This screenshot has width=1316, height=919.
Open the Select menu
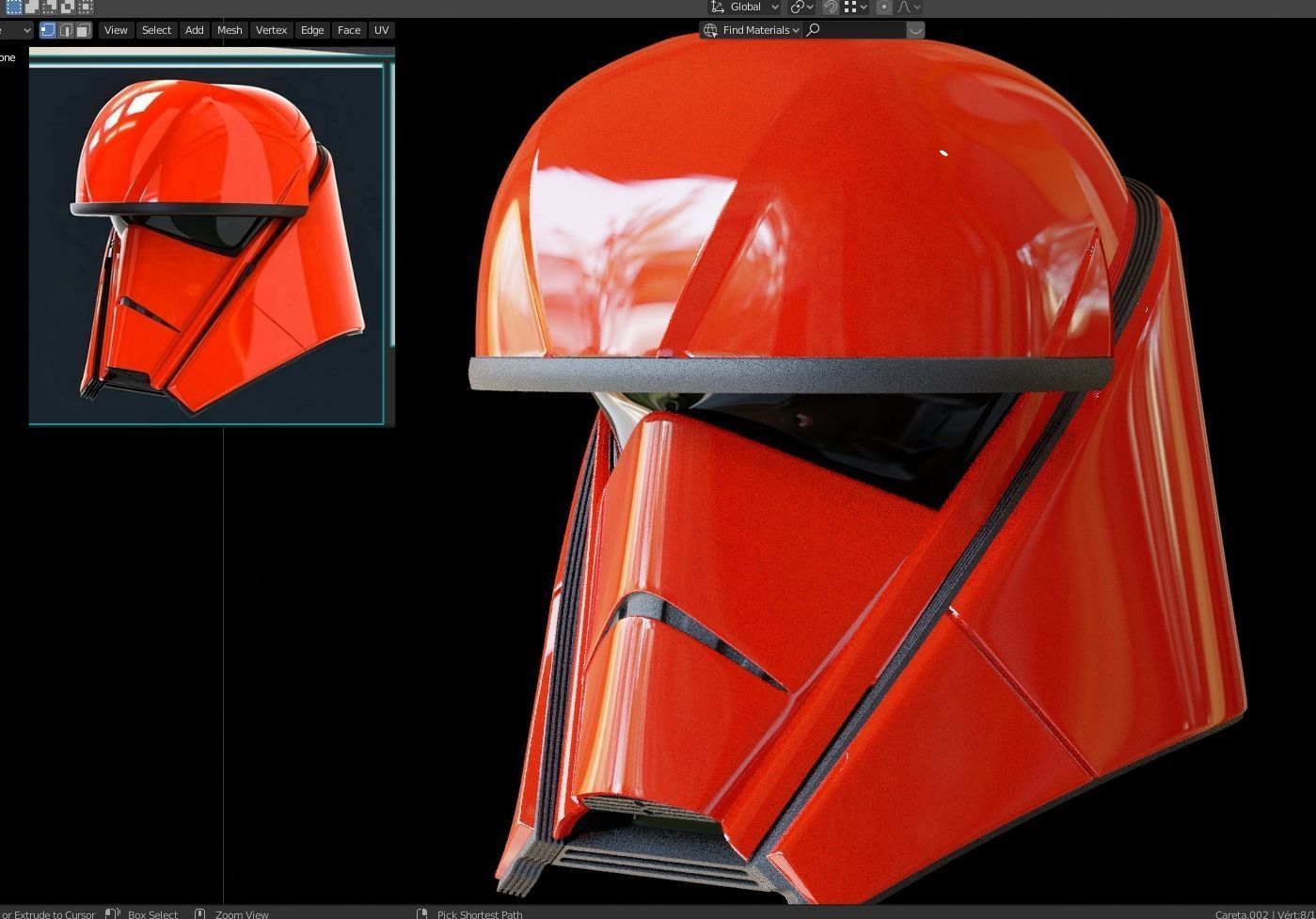[x=156, y=30]
